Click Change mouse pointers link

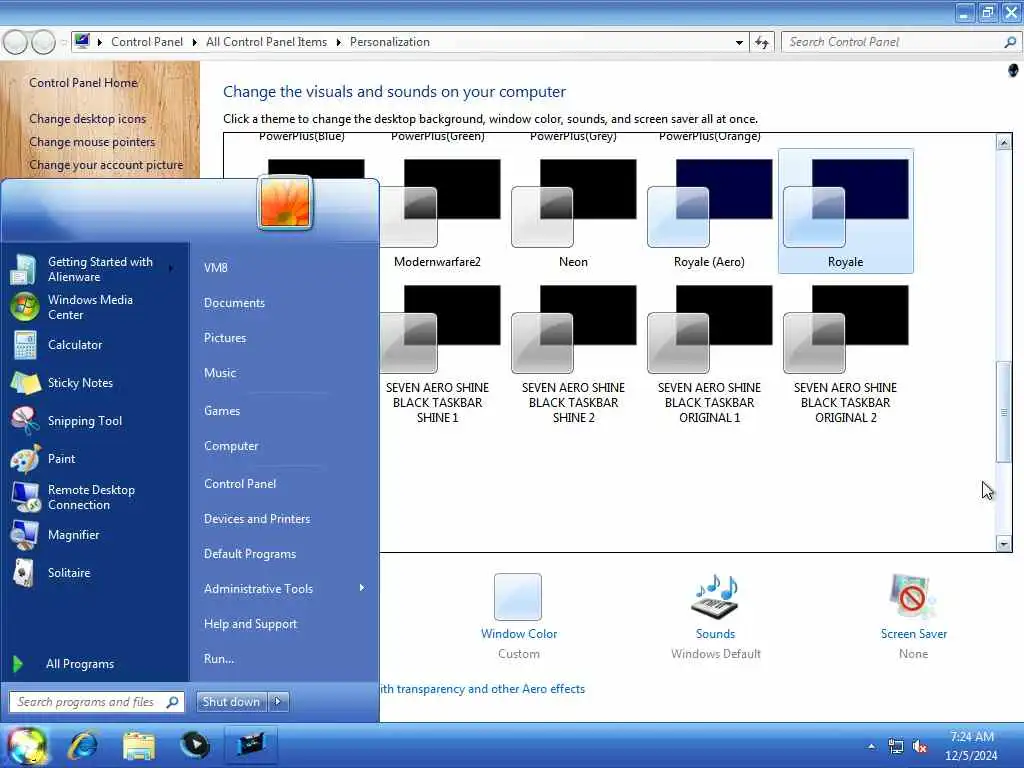tap(92, 142)
